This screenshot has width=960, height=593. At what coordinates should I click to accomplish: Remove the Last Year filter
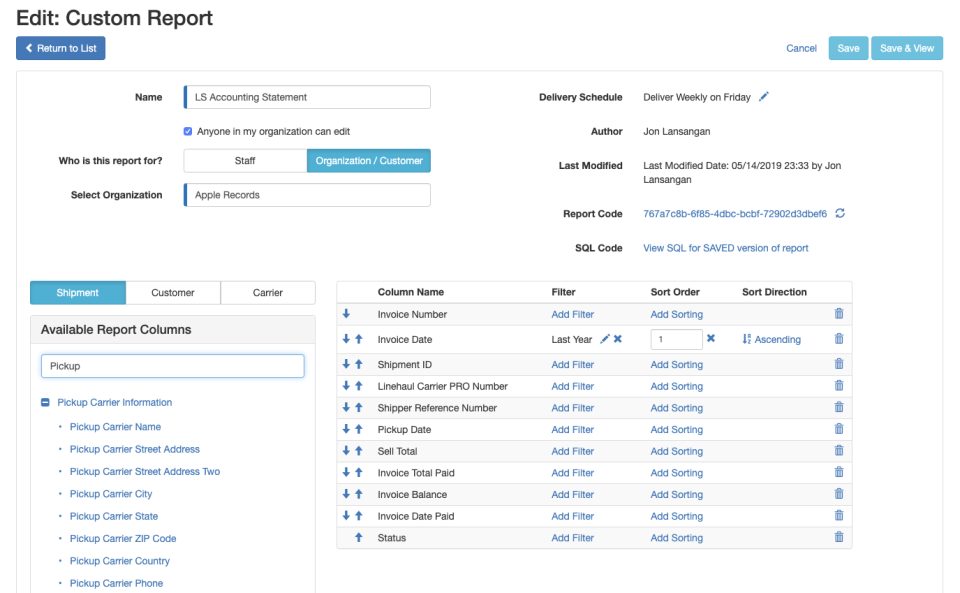coord(618,339)
